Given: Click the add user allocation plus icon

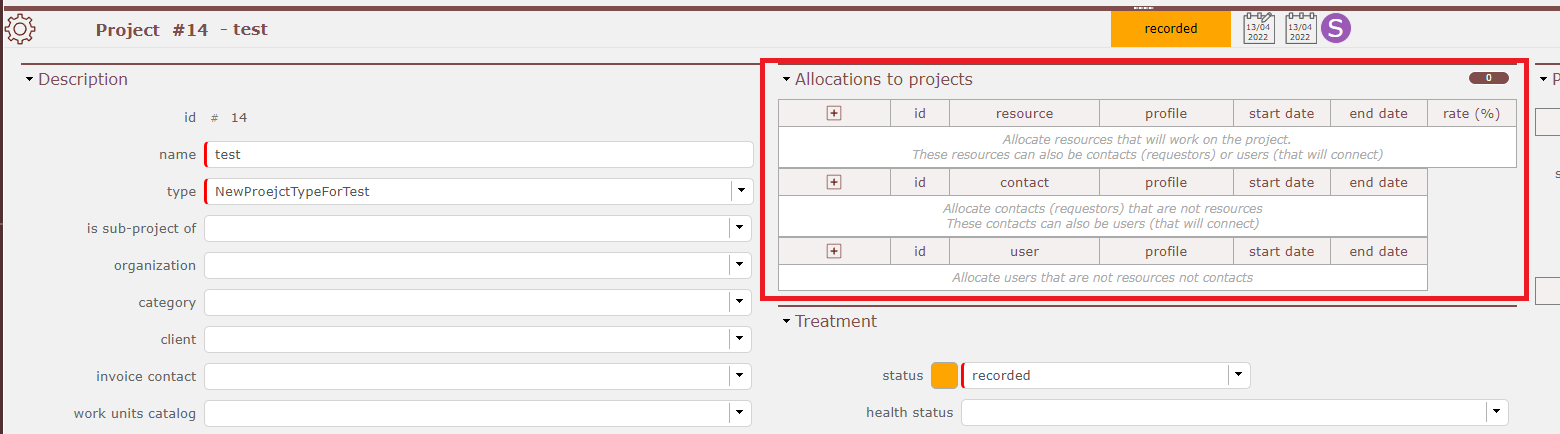Looking at the screenshot, I should (x=834, y=251).
